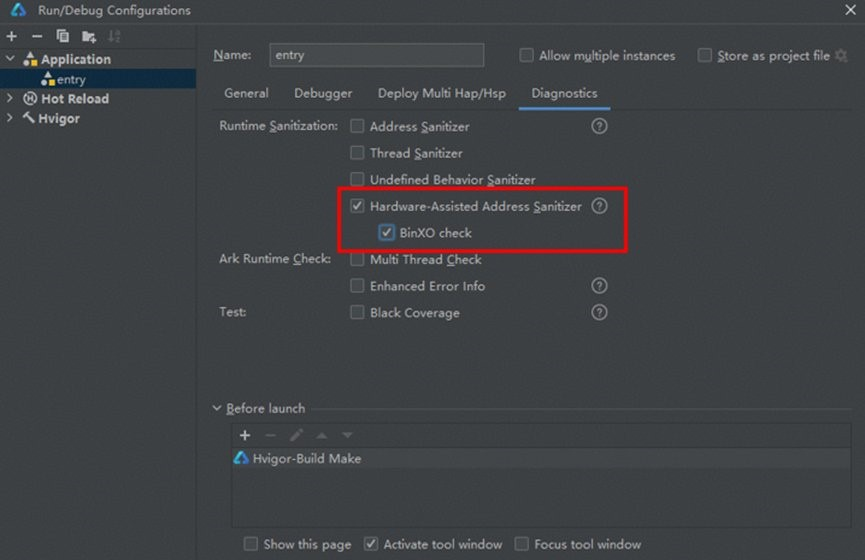Image resolution: width=865 pixels, height=560 pixels.
Task: Open Store as project file gear settings
Action: click(841, 56)
